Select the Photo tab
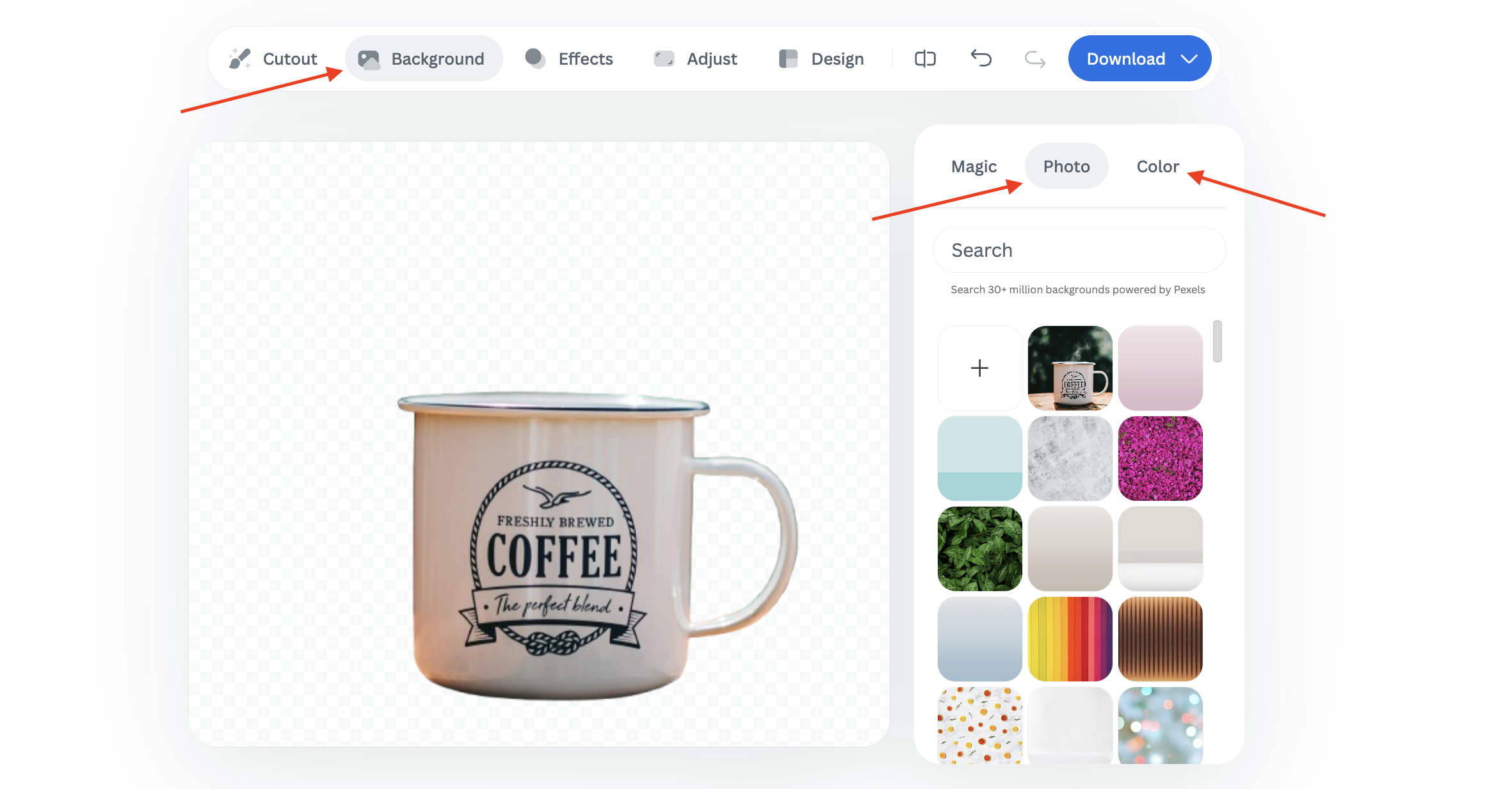The width and height of the screenshot is (1512, 789). (x=1066, y=167)
